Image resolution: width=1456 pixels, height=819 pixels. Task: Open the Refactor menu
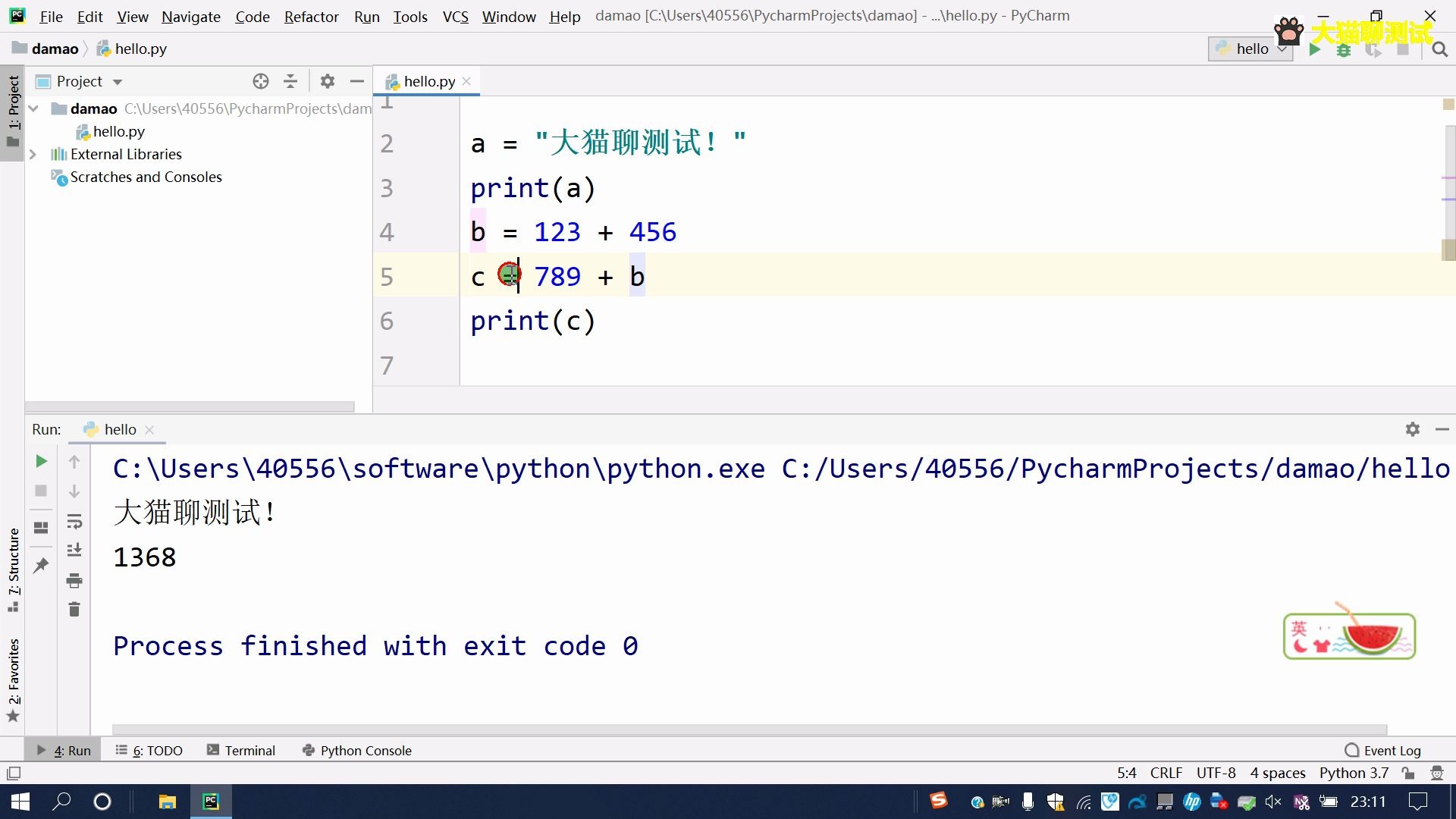pyautogui.click(x=311, y=16)
